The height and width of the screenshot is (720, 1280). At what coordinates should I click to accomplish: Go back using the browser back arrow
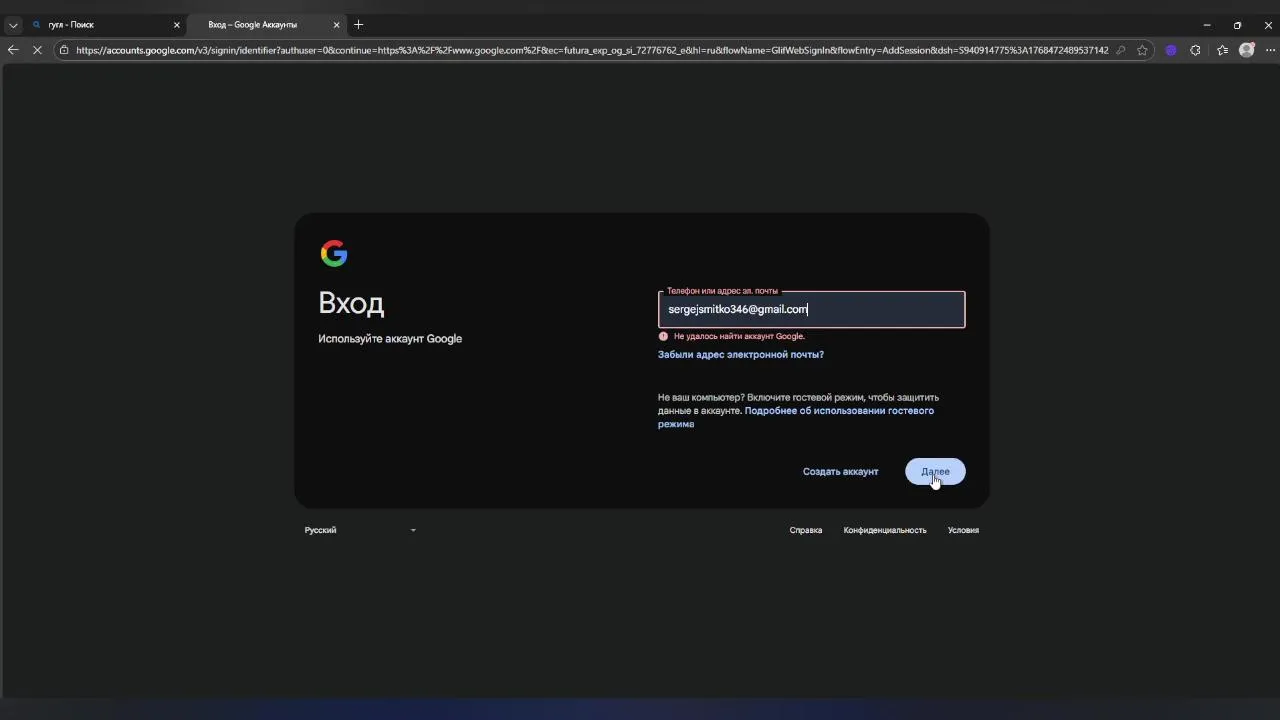pyautogui.click(x=13, y=50)
